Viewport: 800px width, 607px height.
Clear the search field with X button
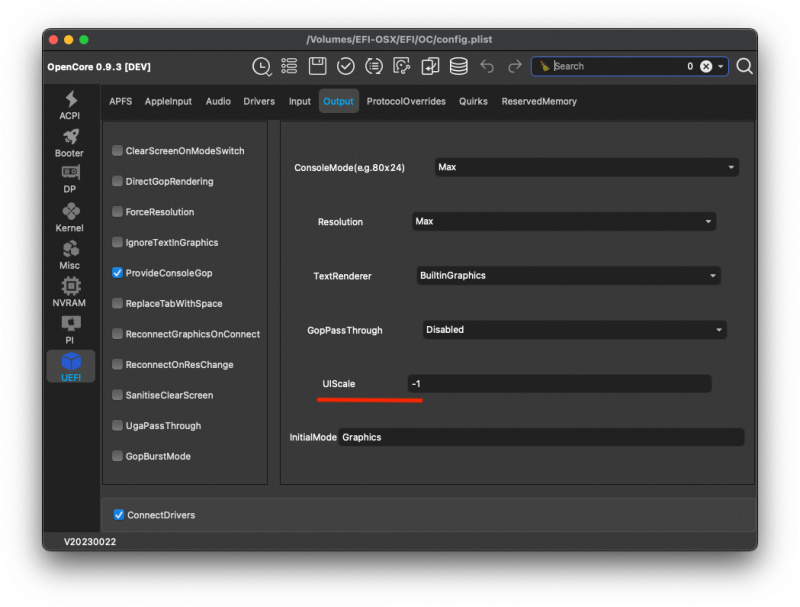tap(705, 66)
